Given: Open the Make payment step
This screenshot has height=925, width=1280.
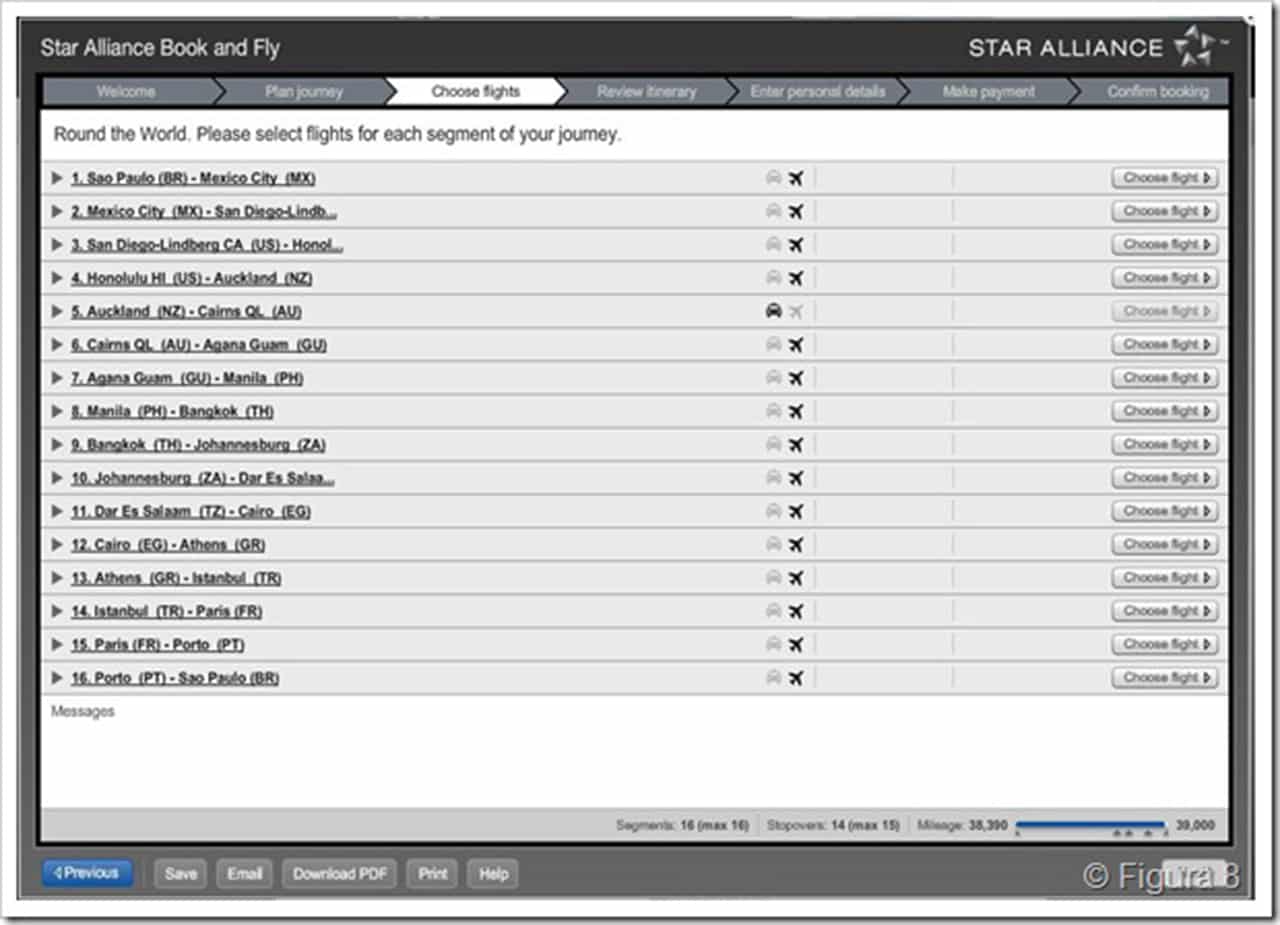Looking at the screenshot, I should (988, 91).
